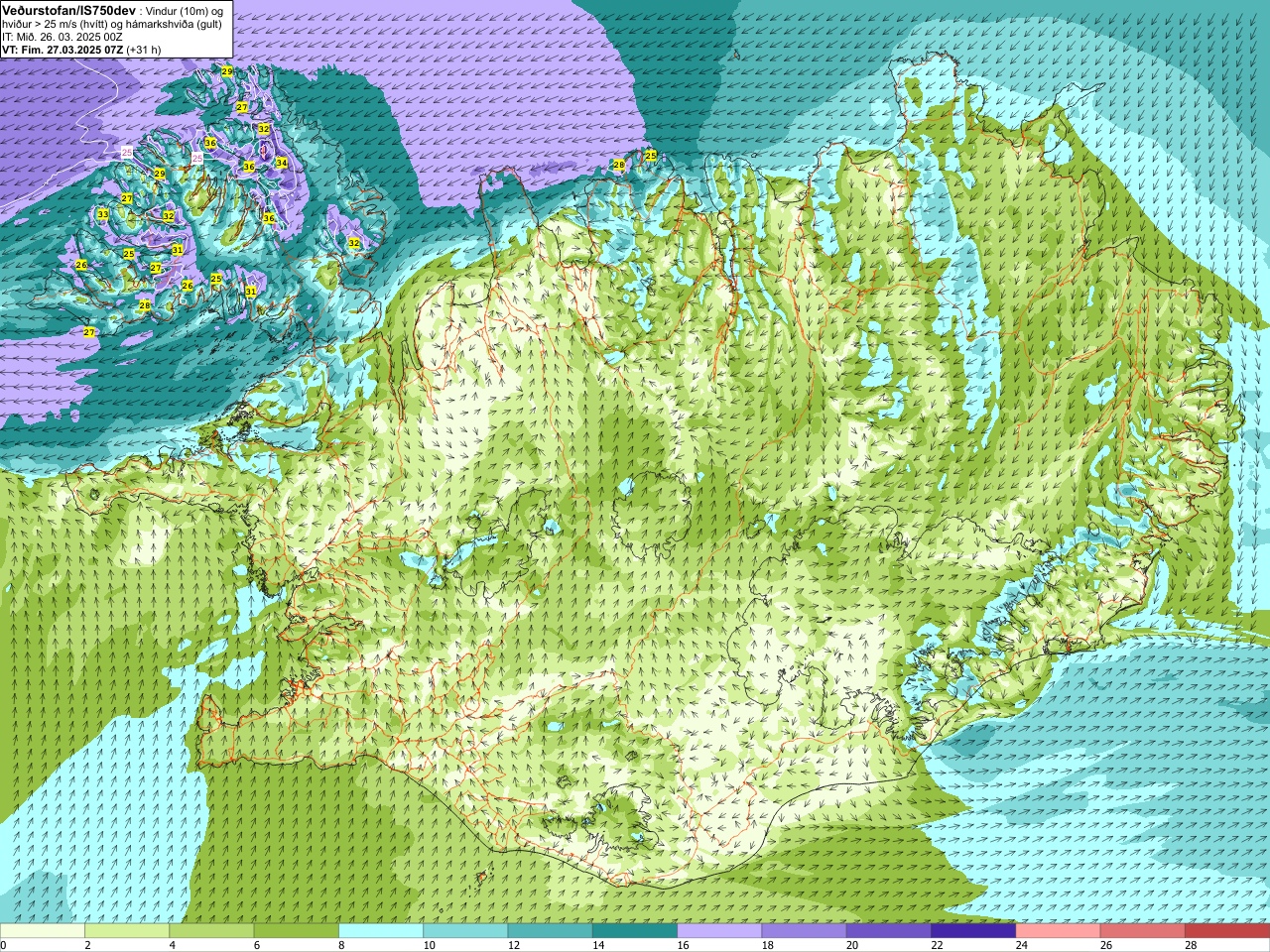1270x952 pixels.
Task: Click the "Veðurstofan/IS750dev" title text
Action: click(x=69, y=9)
